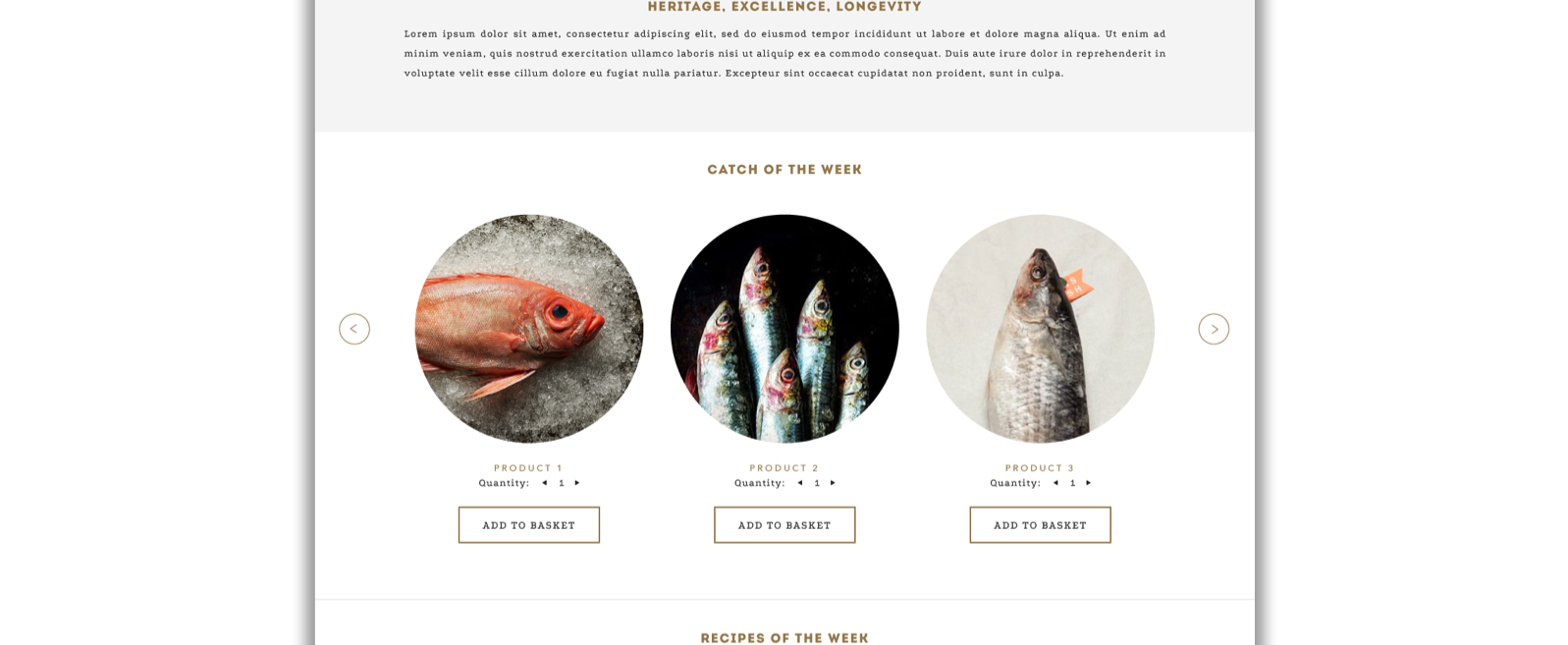
Task: Increase quantity for Product 1
Action: click(x=577, y=483)
